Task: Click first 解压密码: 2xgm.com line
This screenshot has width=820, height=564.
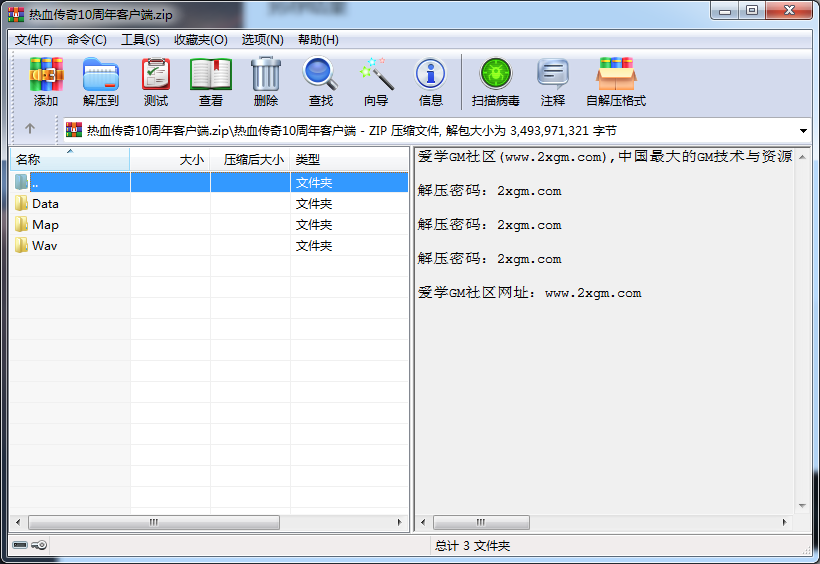Action: 489,190
